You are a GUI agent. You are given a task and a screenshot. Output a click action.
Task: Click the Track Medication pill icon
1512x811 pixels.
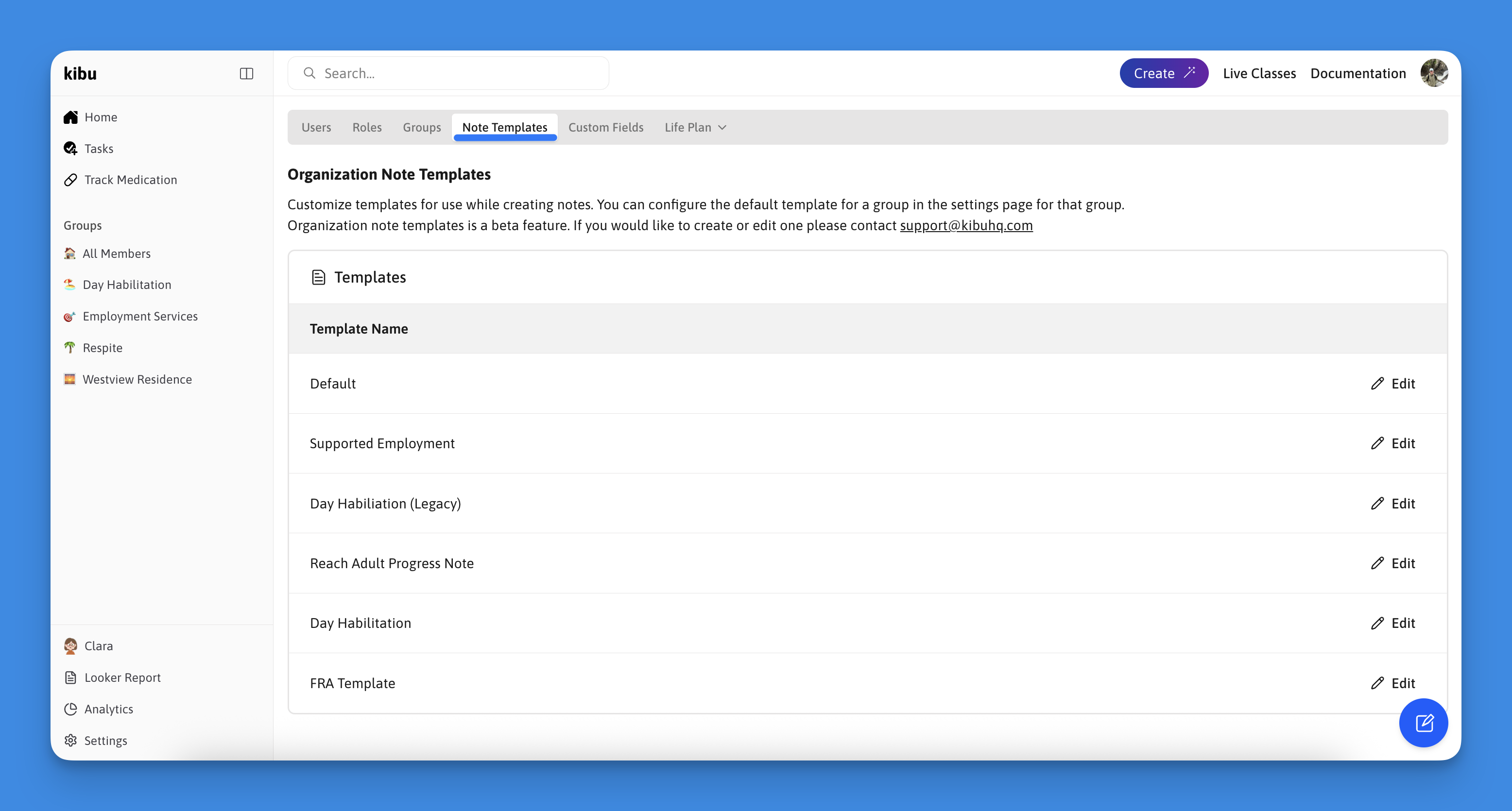click(70, 180)
